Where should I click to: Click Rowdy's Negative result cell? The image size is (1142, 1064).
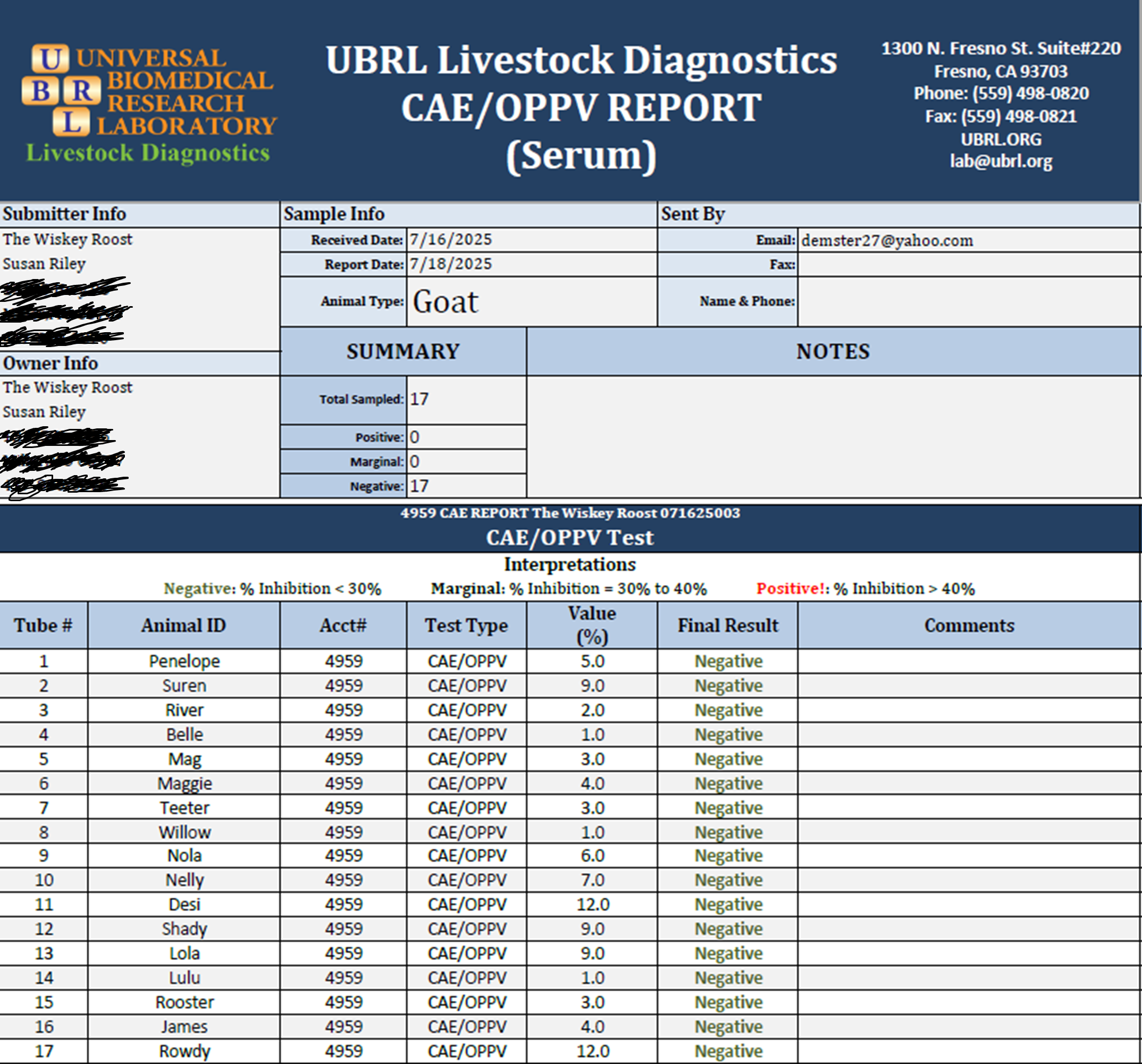[728, 1051]
